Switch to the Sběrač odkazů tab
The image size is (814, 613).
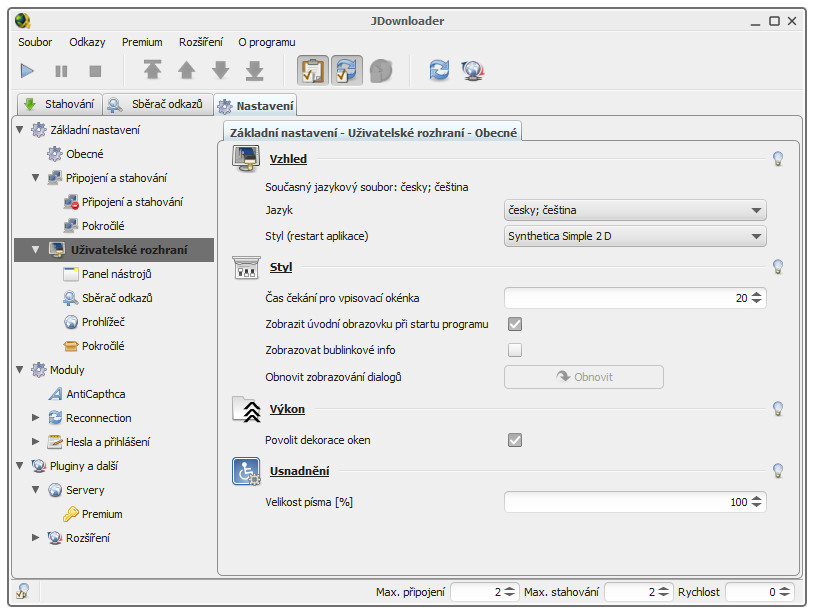[x=157, y=104]
